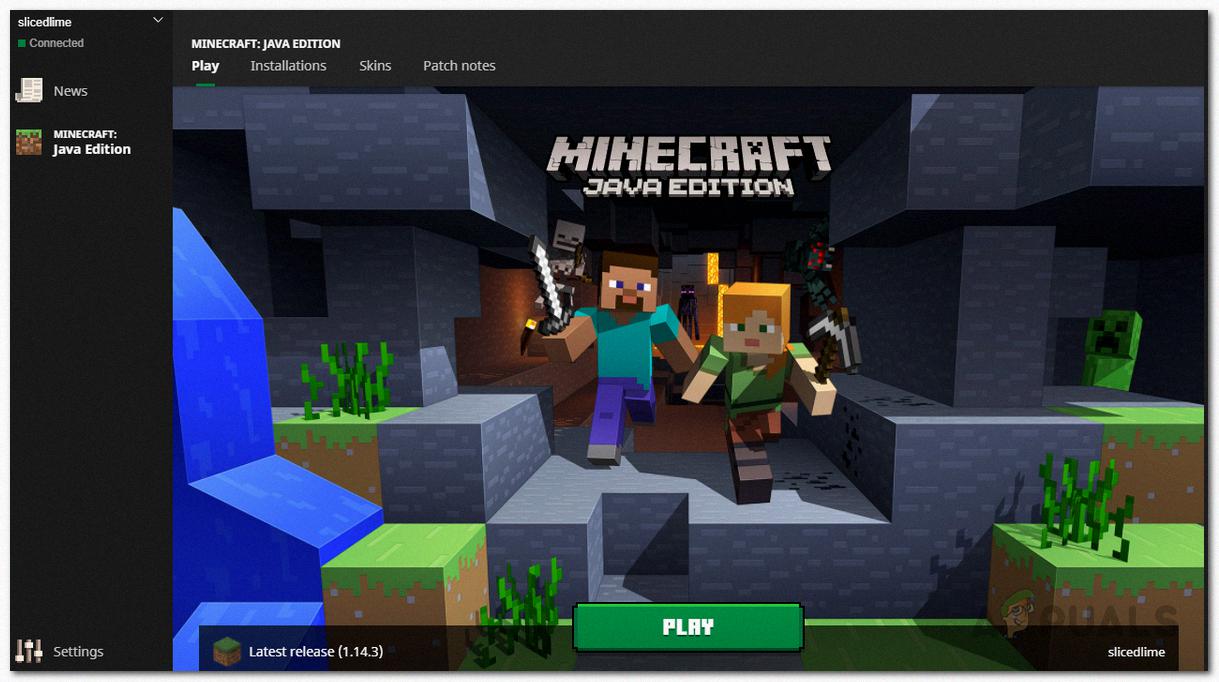1219x682 pixels.
Task: Click the MINECRAFT: JAVA EDITION header title
Action: point(266,44)
